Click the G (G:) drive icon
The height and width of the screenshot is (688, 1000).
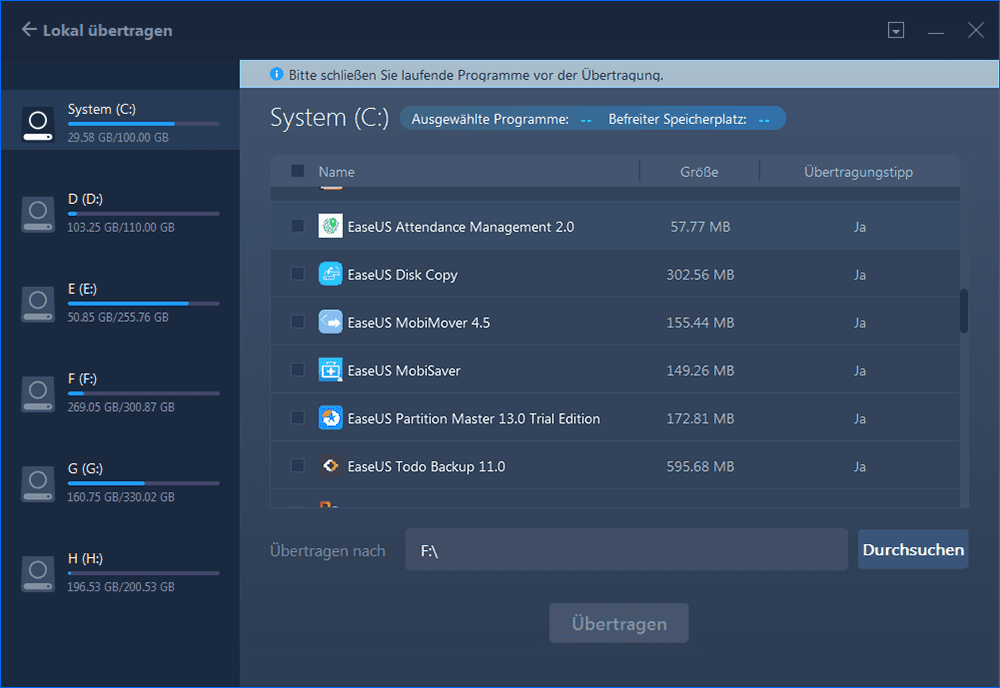38,483
